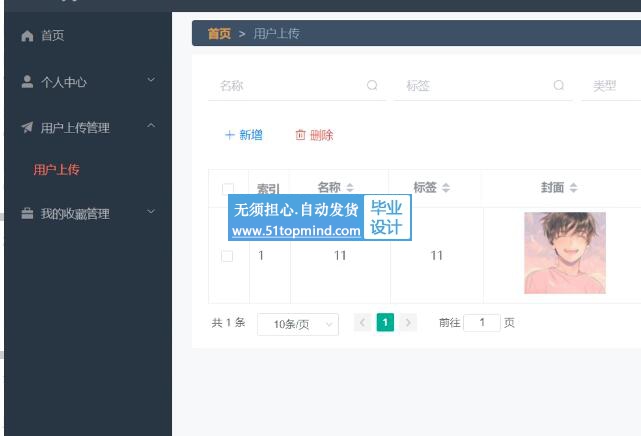Click the 索引 column header
This screenshot has height=436, width=641.
(x=268, y=189)
